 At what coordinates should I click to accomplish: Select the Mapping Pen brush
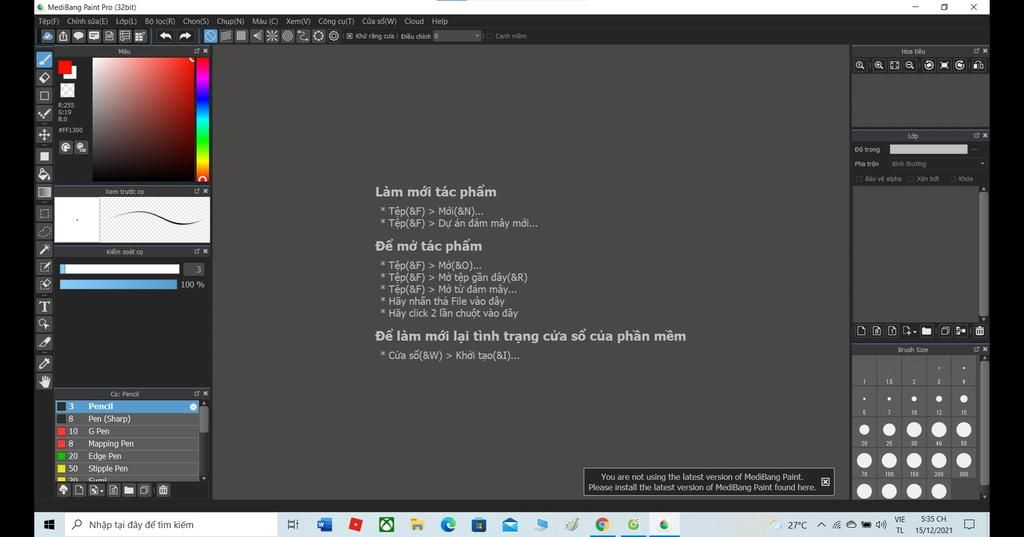pyautogui.click(x=127, y=444)
